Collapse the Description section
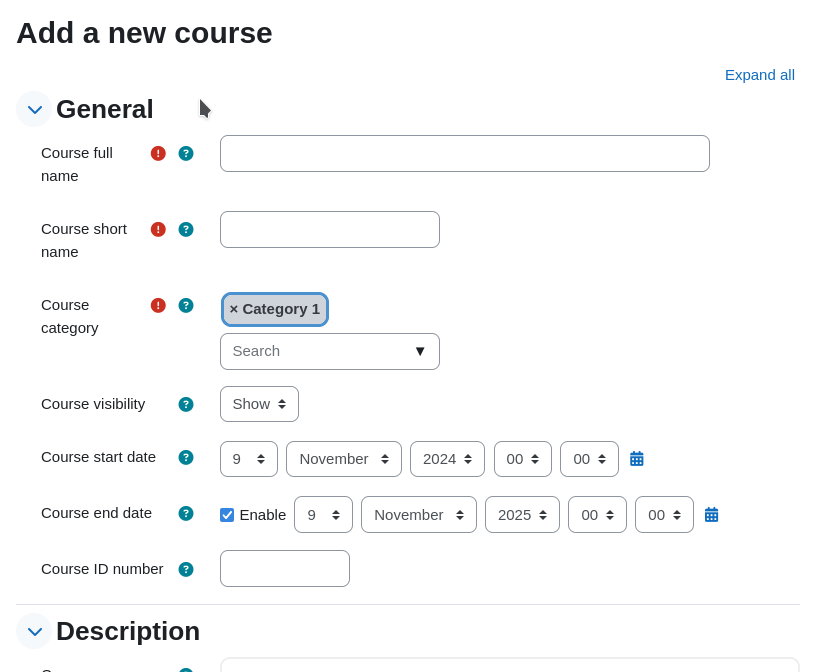Viewport: 827px width, 672px height. (x=34, y=631)
